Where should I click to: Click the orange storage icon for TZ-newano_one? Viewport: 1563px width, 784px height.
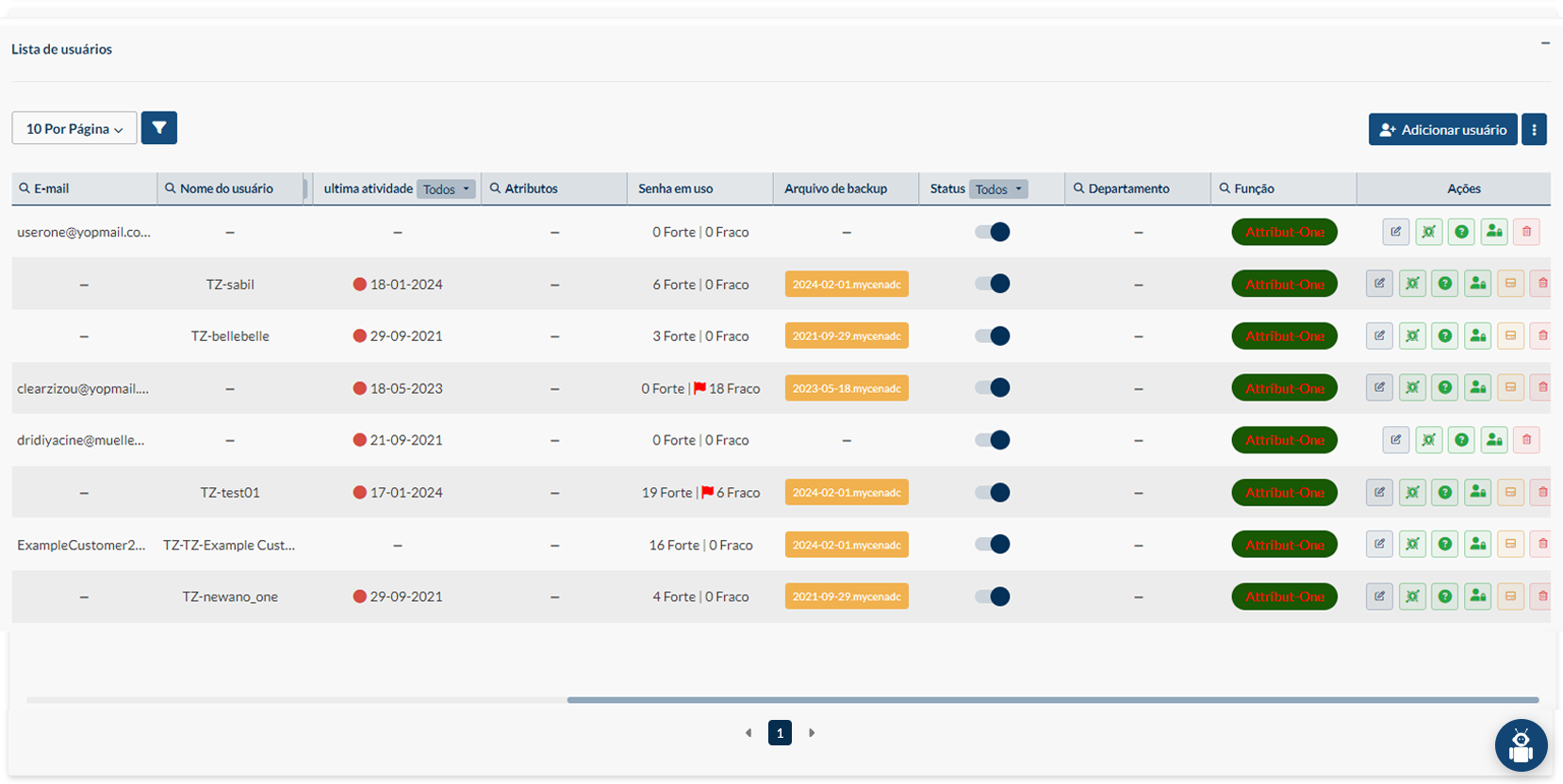coord(1510,596)
